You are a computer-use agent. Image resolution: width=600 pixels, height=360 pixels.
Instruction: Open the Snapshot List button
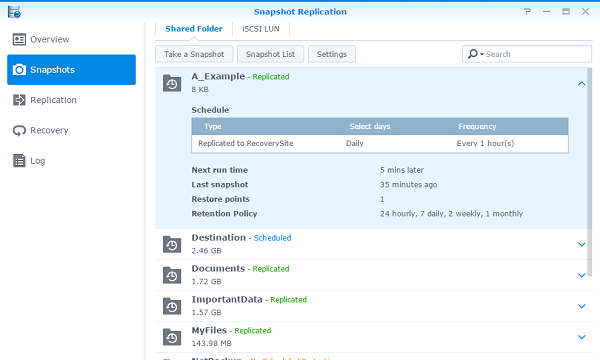[271, 54]
